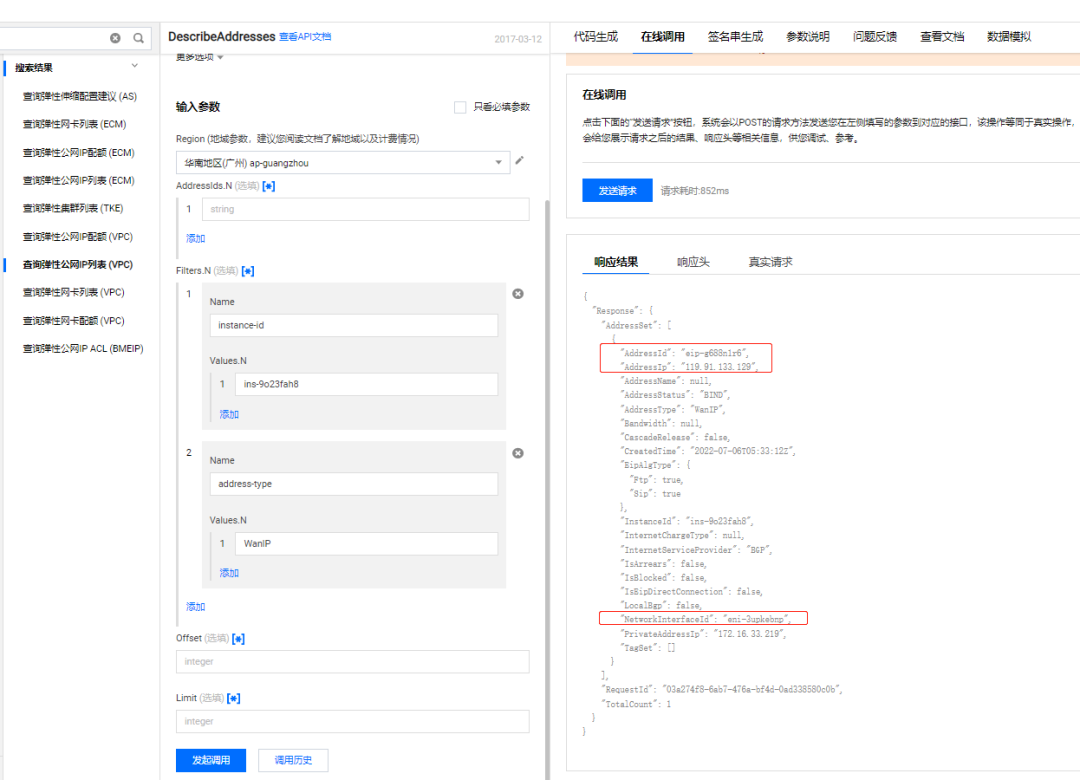Click the NetworkInterfaceId line in response
Image resolution: width=1080 pixels, height=780 pixels.
pos(705,619)
